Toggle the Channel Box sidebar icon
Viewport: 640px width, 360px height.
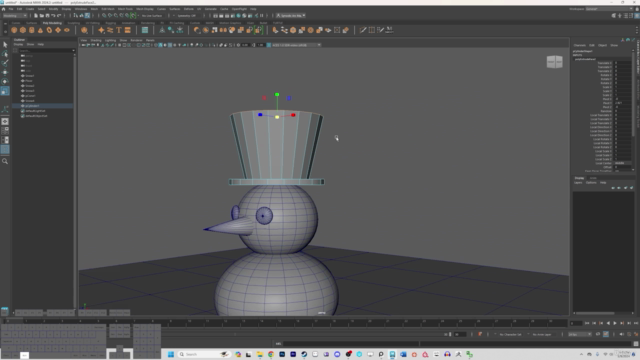click(638, 16)
